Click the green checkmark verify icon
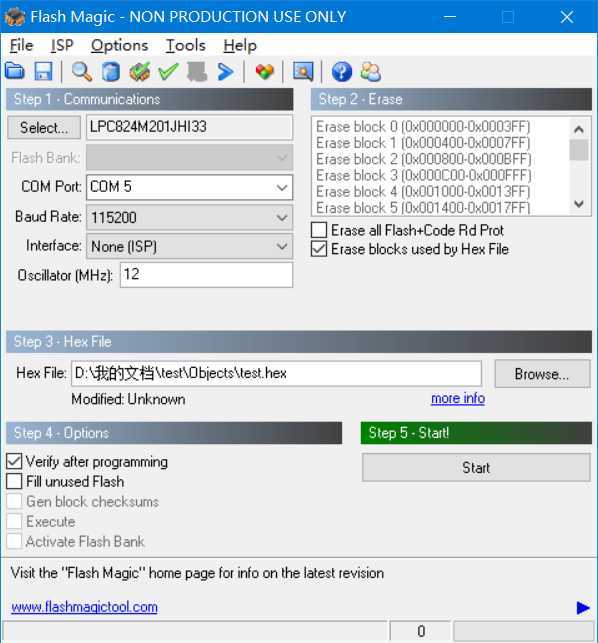 [x=168, y=72]
